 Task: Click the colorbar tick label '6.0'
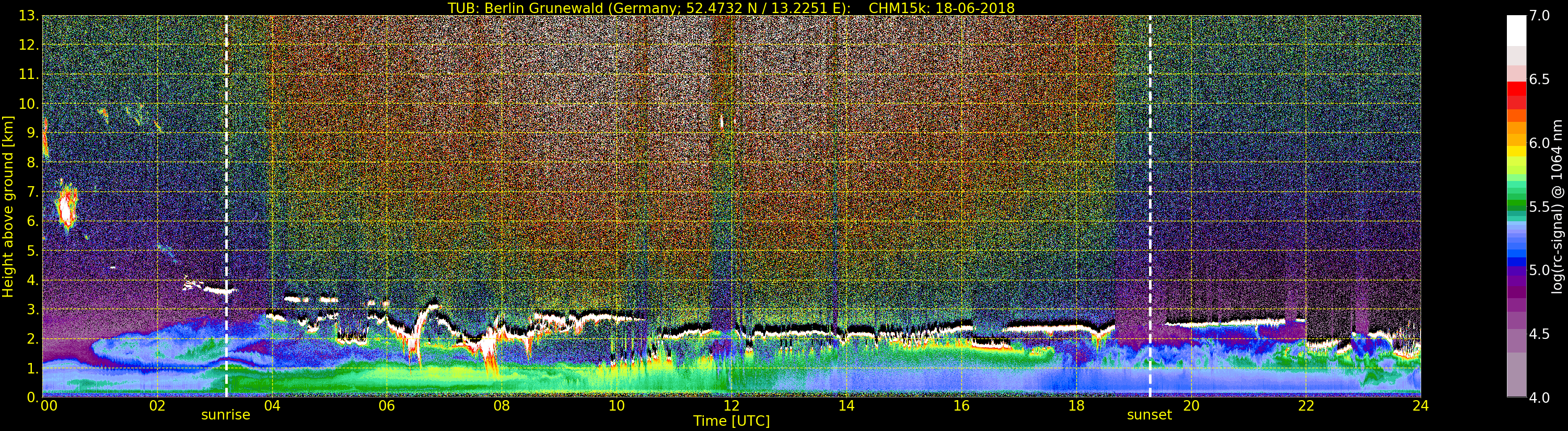tap(1540, 143)
